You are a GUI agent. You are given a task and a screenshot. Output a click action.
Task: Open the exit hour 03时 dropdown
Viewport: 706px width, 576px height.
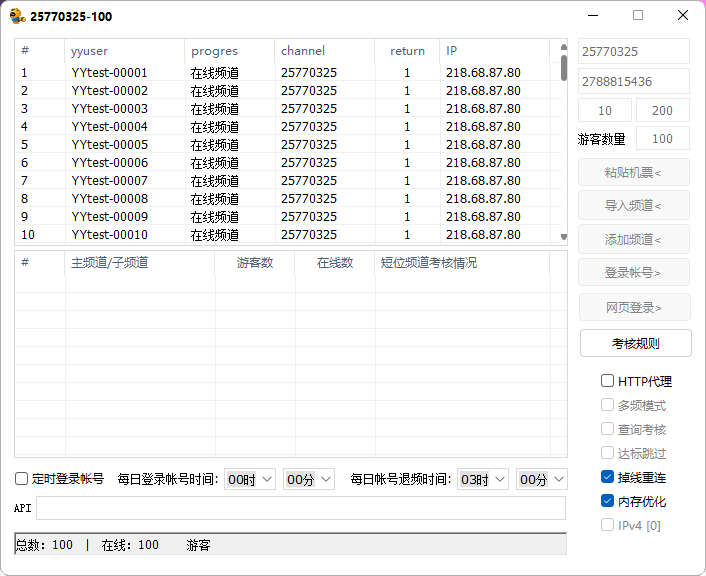[483, 480]
